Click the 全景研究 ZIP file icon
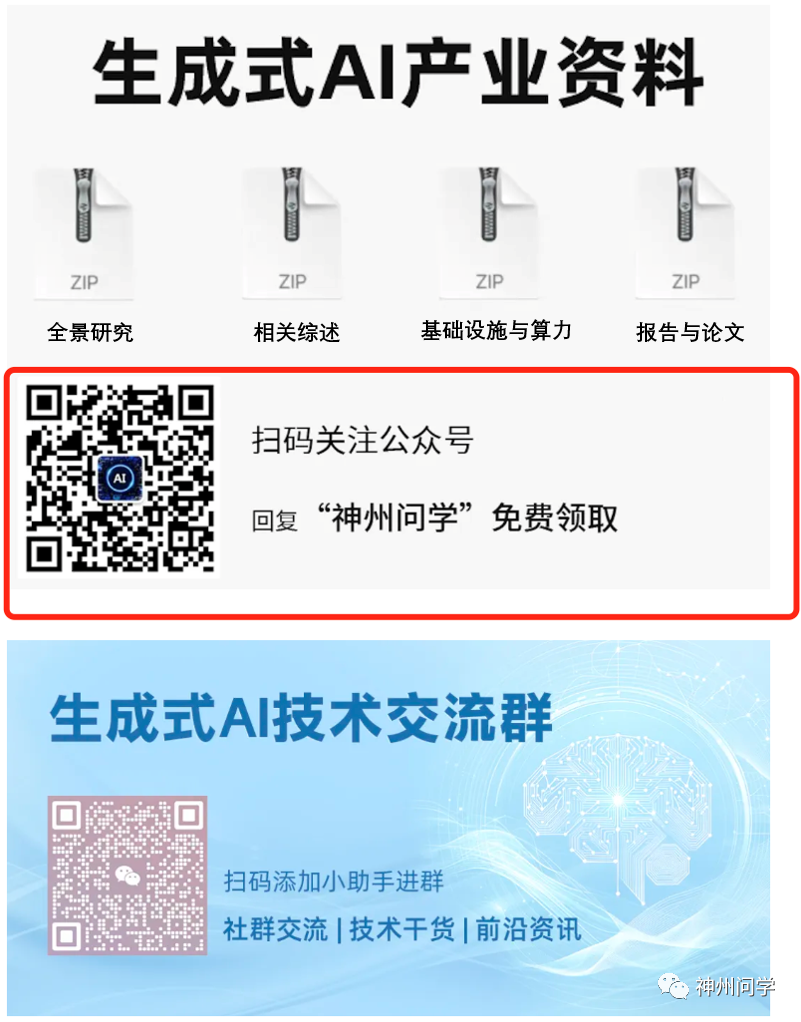This screenshot has width=801, height=1022. pos(84,233)
